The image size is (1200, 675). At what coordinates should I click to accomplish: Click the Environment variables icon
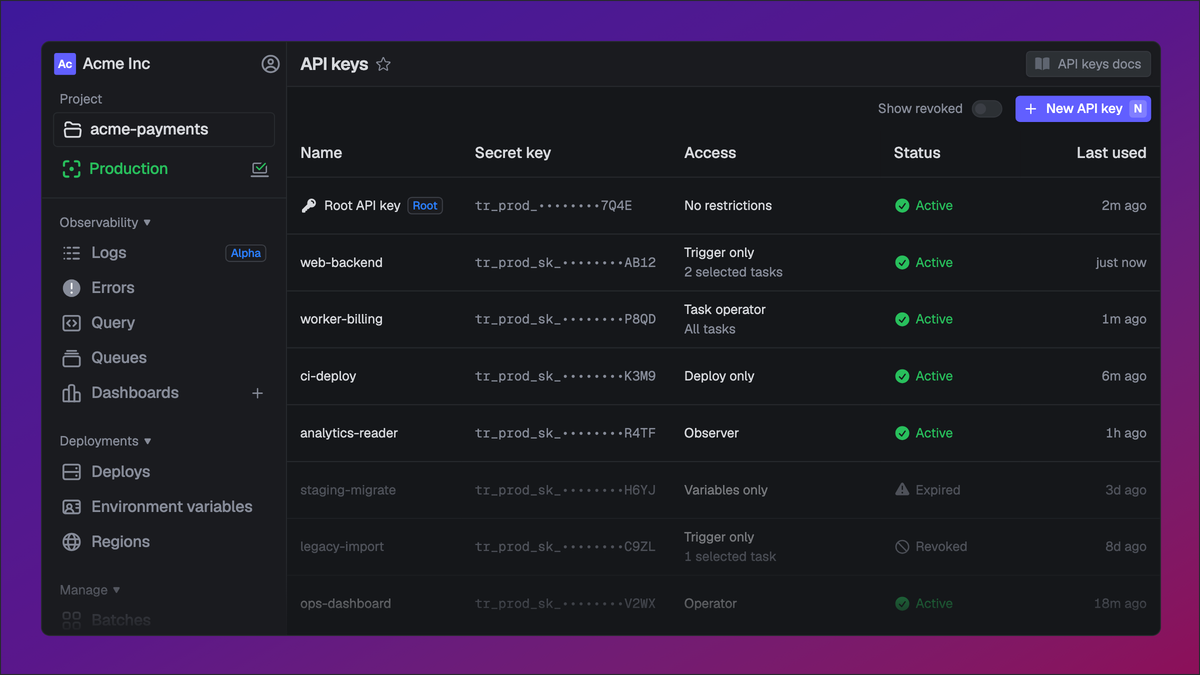[x=71, y=507]
